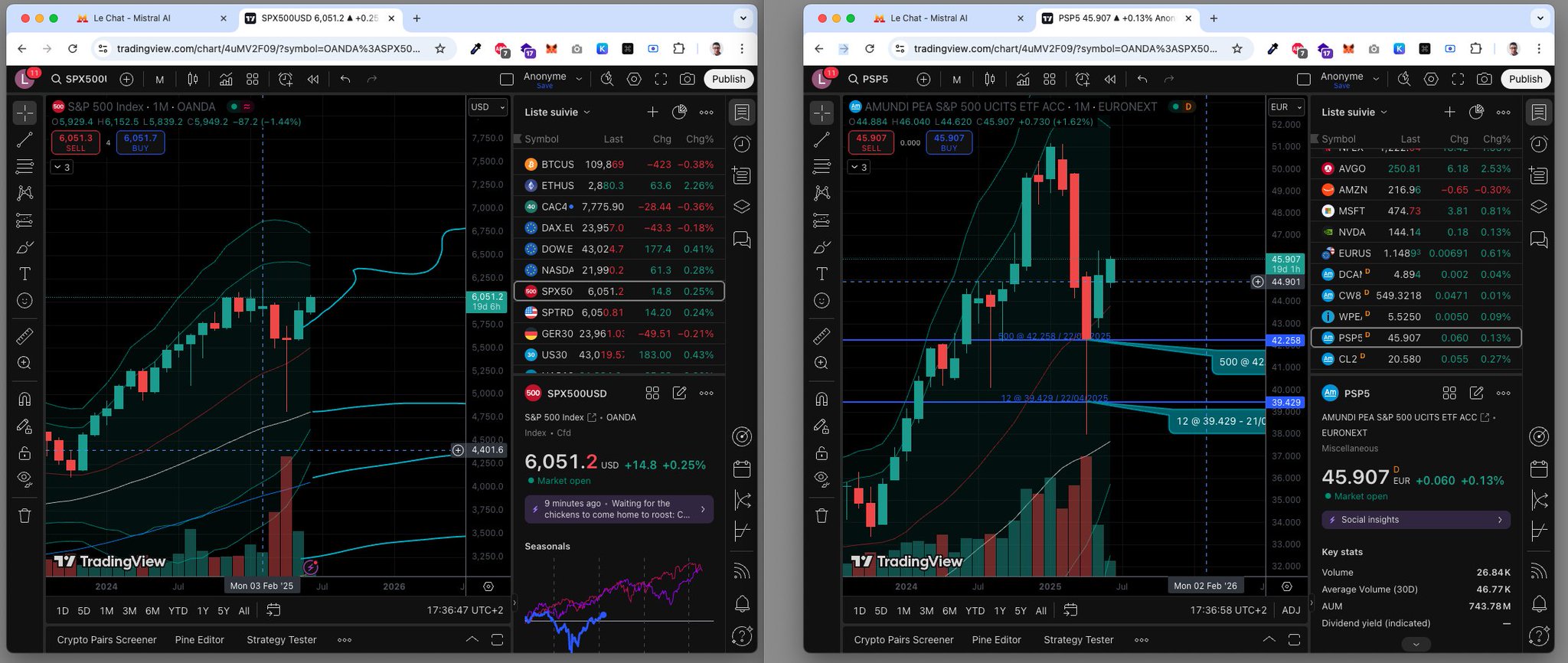Viewport: 1568px width, 663px height.
Task: Open chart settings gear in the PSP5 window
Action: (1431, 79)
